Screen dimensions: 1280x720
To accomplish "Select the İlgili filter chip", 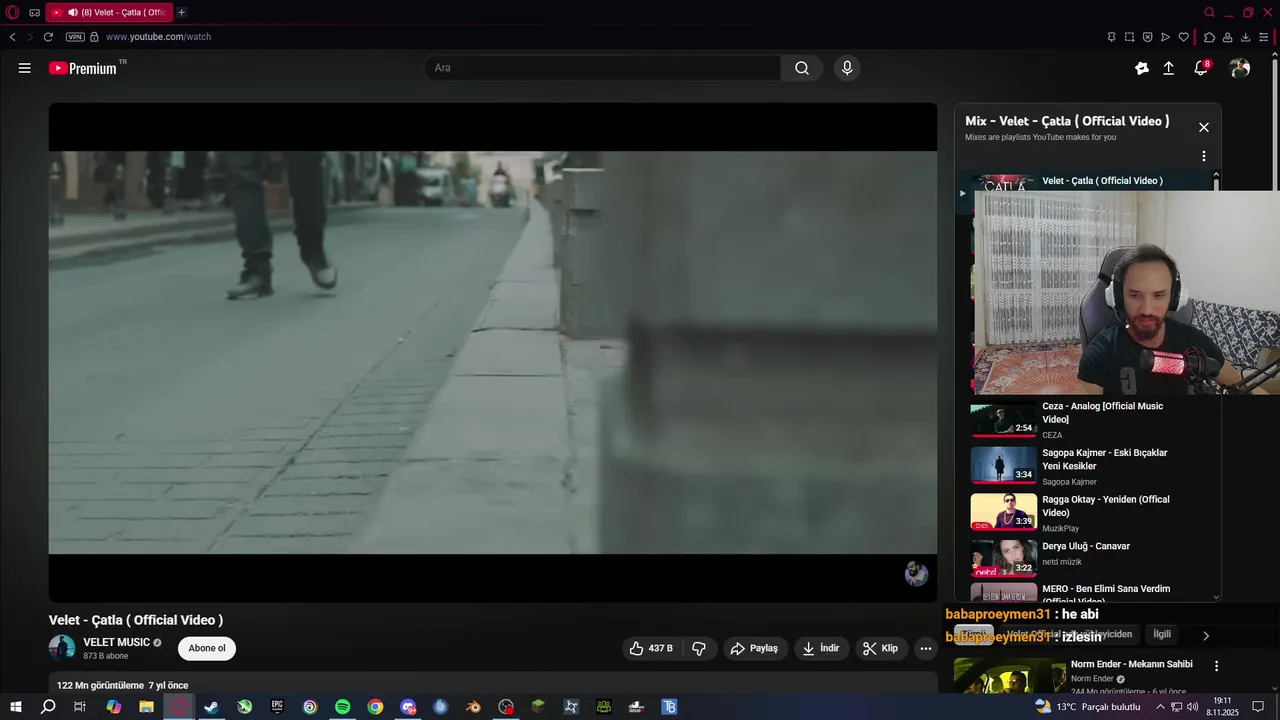I will (1162, 634).
